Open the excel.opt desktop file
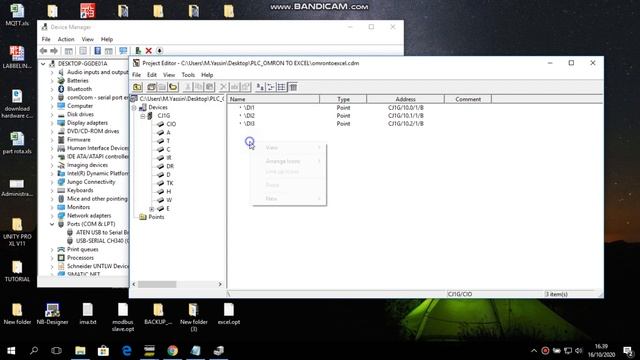640x360 pixels. pos(229,314)
